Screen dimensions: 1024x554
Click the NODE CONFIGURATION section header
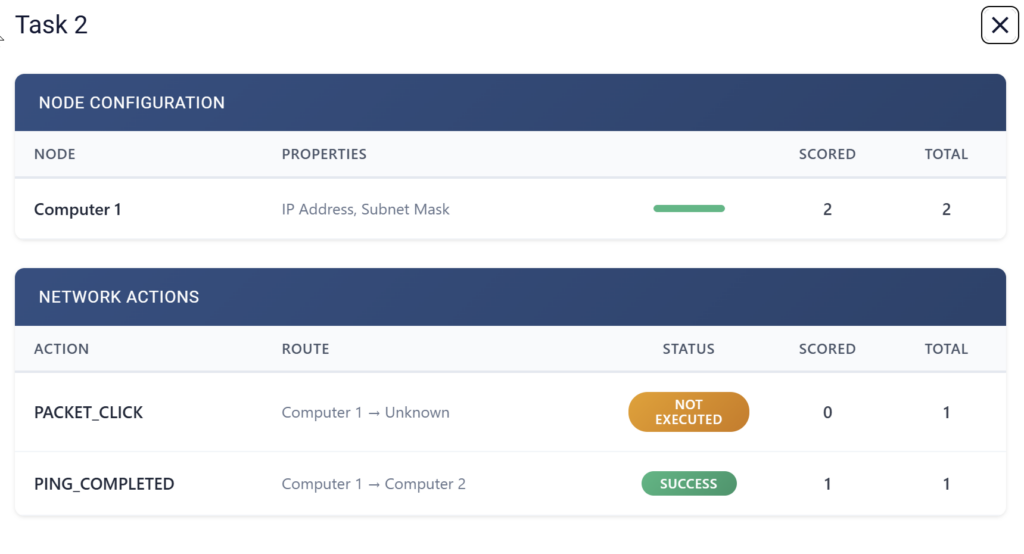pyautogui.click(x=132, y=102)
